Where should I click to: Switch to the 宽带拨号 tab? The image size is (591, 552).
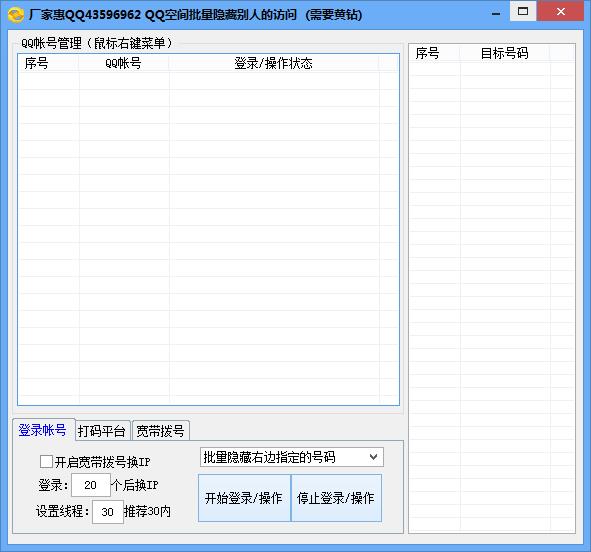coord(161,431)
